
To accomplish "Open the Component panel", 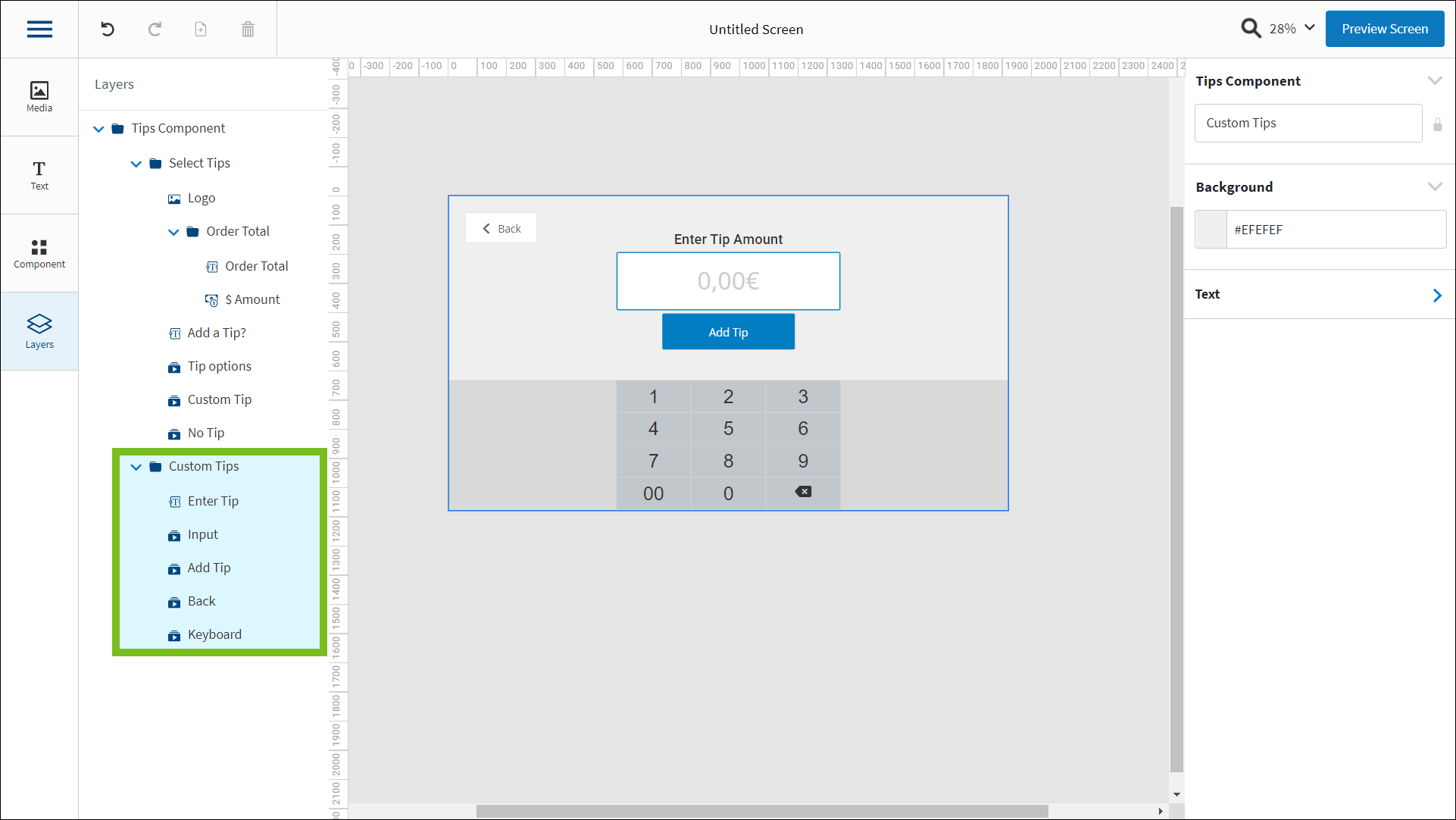I will [39, 253].
